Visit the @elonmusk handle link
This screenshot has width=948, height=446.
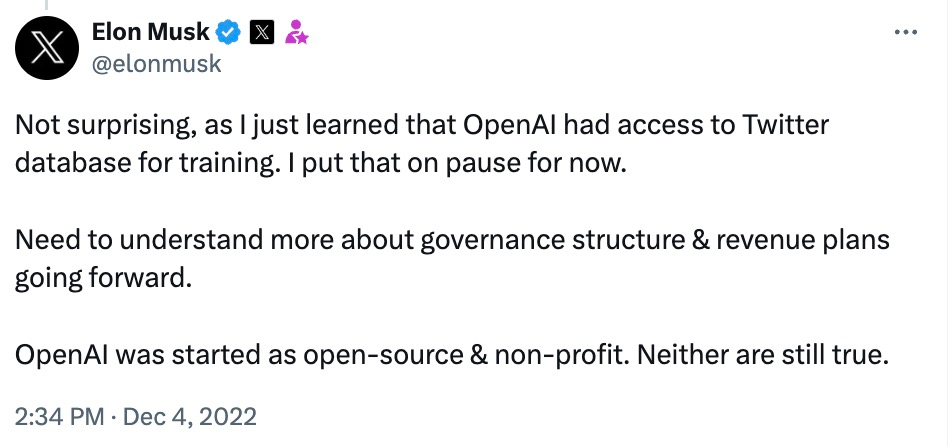[x=157, y=63]
